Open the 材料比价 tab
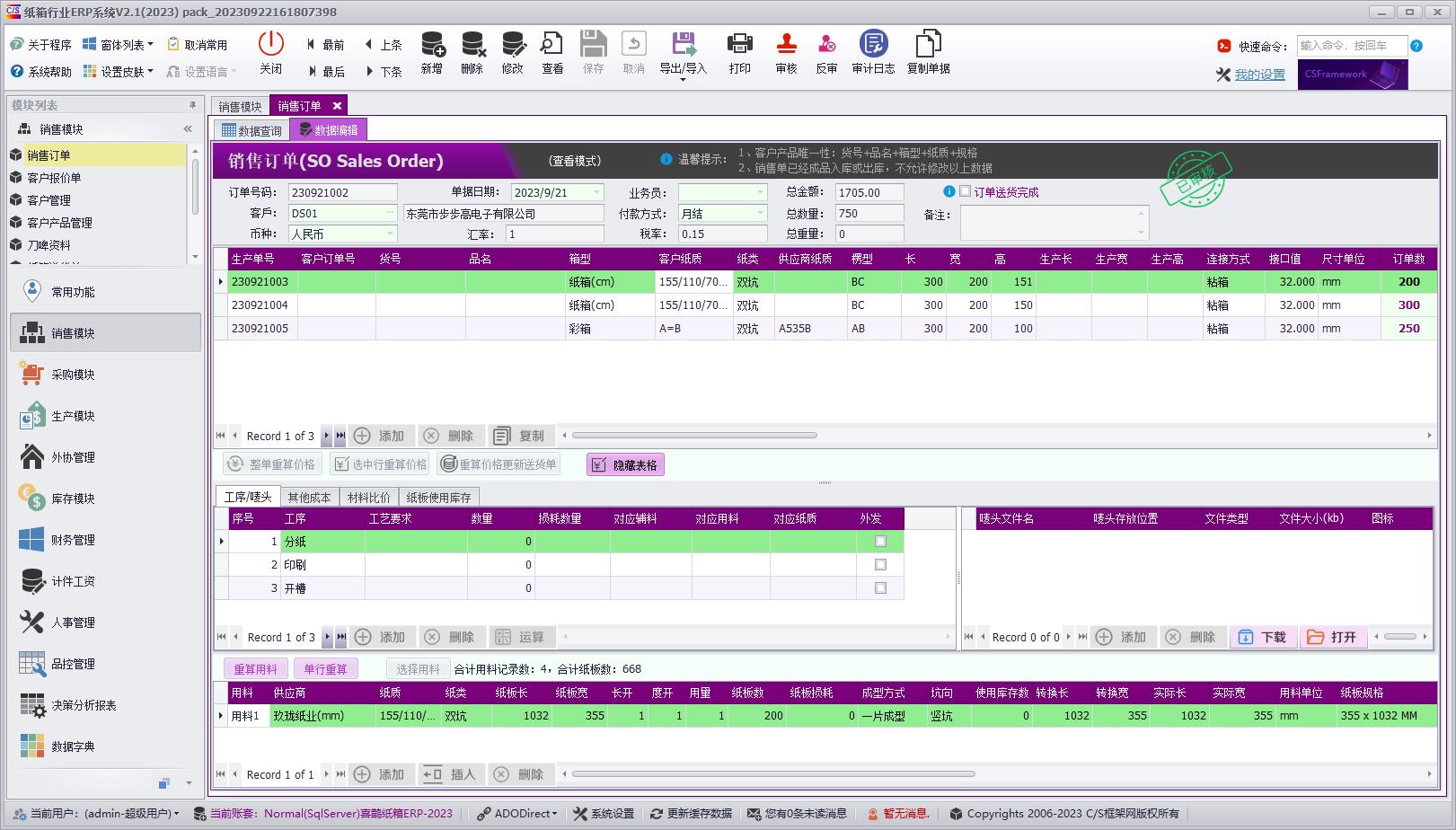The height and width of the screenshot is (830, 1456). pyautogui.click(x=367, y=497)
